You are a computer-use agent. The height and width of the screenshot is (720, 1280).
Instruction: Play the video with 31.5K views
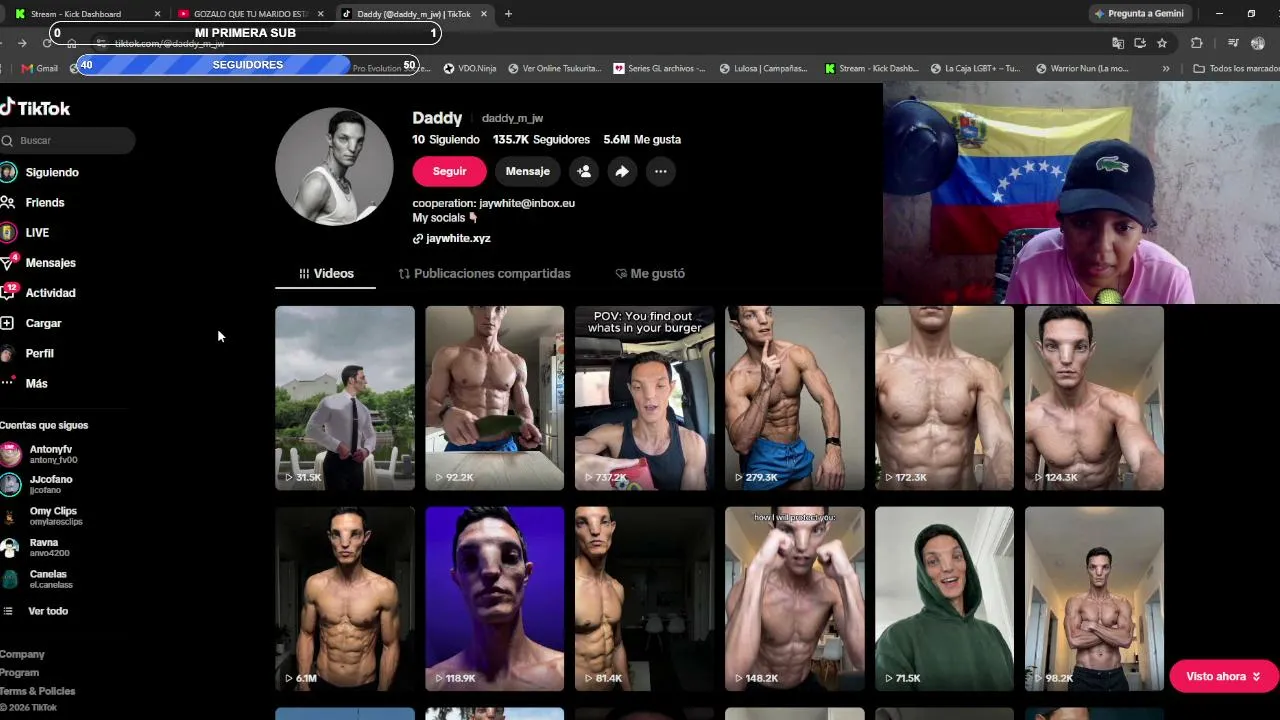(345, 398)
